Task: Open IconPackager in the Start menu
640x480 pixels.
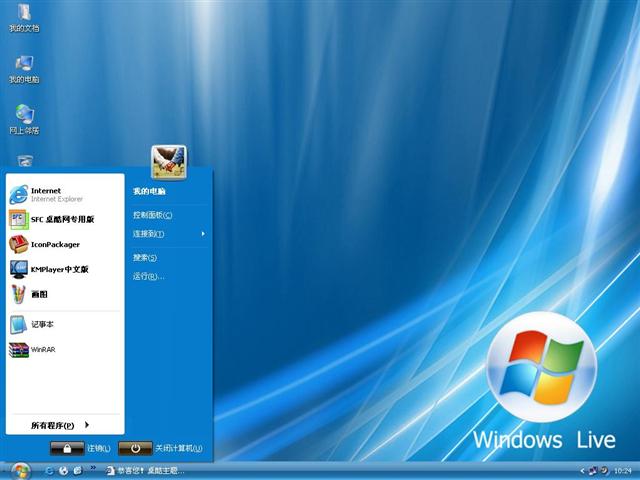Action: pos(54,244)
